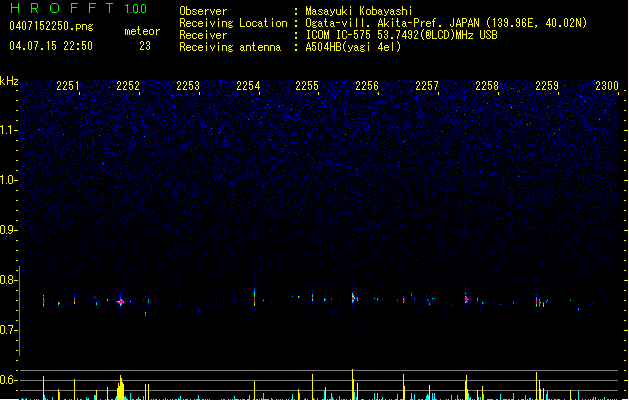Click the Receiving Location label
Viewport: 629px width, 400px height.
233,23
